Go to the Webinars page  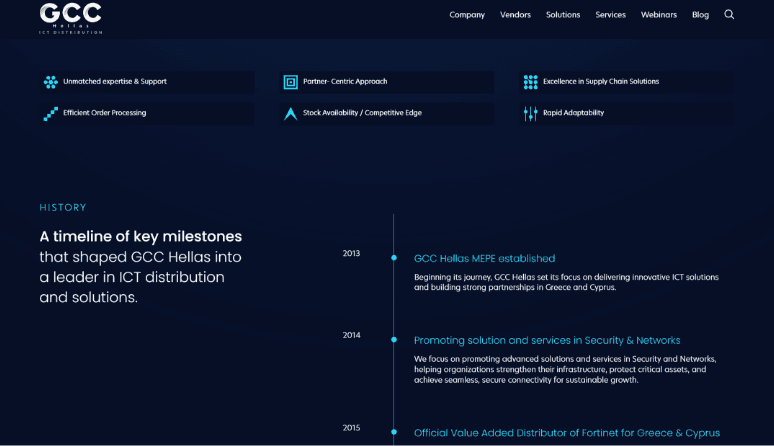click(658, 15)
